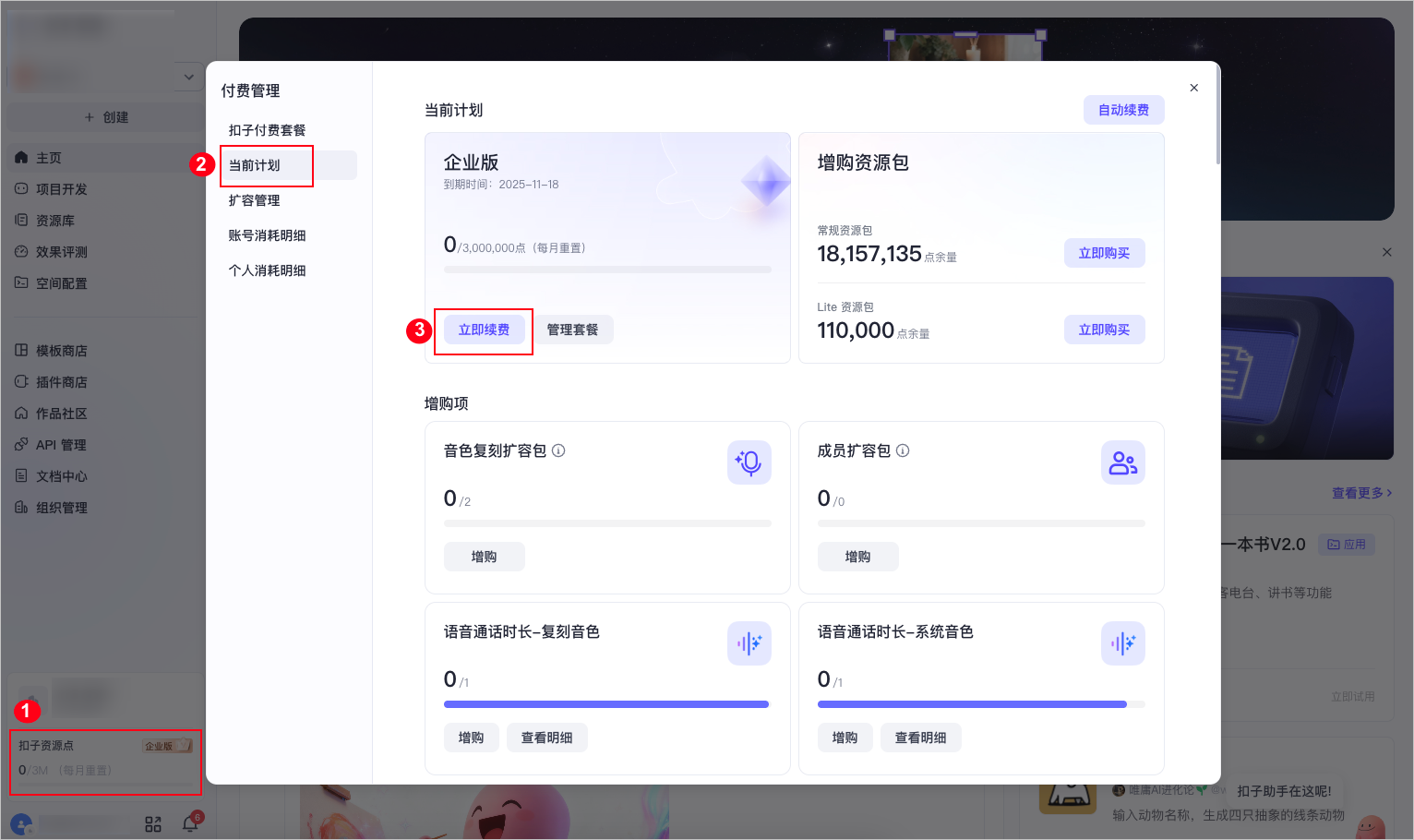The height and width of the screenshot is (840, 1414).
Task: Click the 复刻音色 usage progress bar
Action: [x=606, y=704]
